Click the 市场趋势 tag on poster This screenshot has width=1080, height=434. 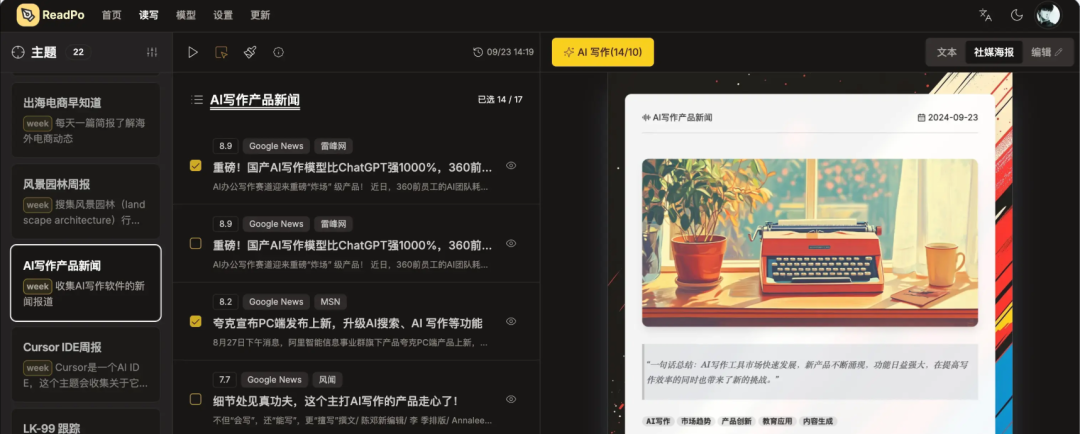click(x=696, y=422)
